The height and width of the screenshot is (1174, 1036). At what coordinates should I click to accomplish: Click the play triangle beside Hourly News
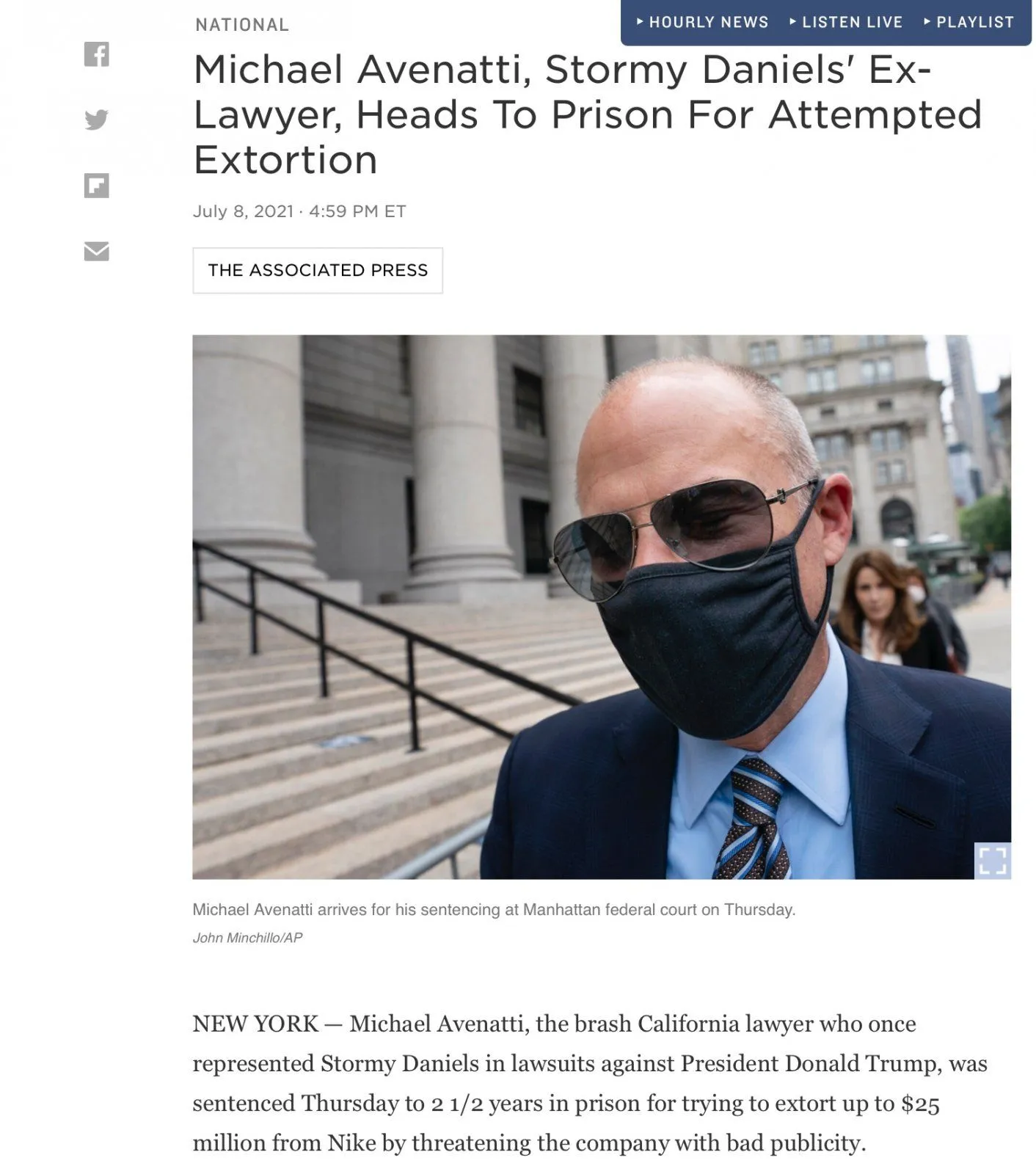[x=640, y=22]
